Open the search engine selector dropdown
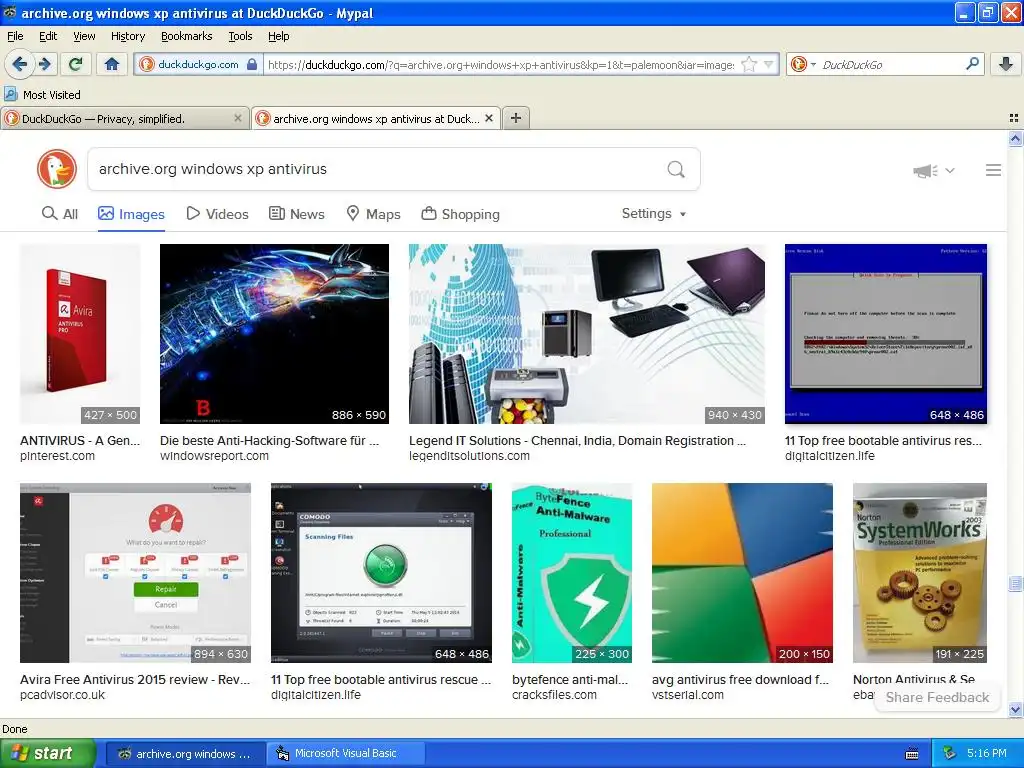The width and height of the screenshot is (1024, 768). 803,64
